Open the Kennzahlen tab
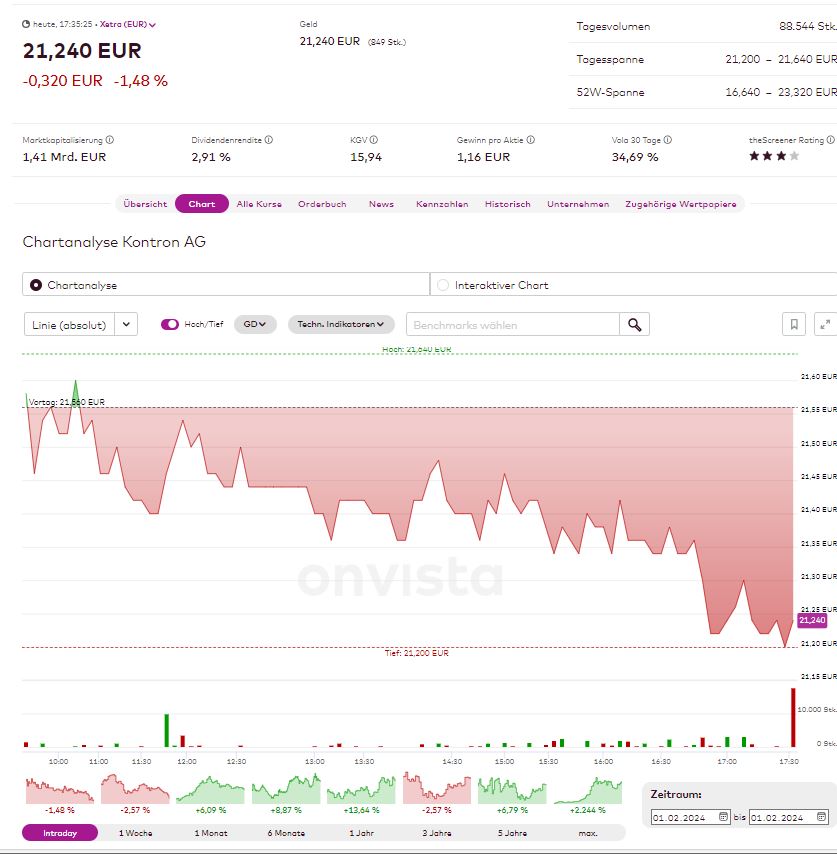The image size is (837, 854). point(442,204)
